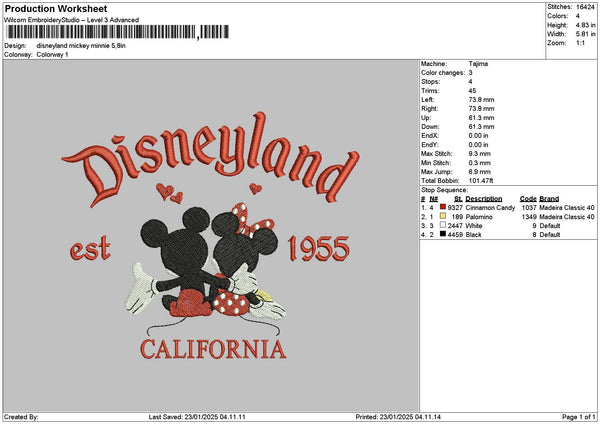Click the yellow Palomino color swatch
Image resolution: width=600 pixels, height=424 pixels.
click(x=443, y=216)
